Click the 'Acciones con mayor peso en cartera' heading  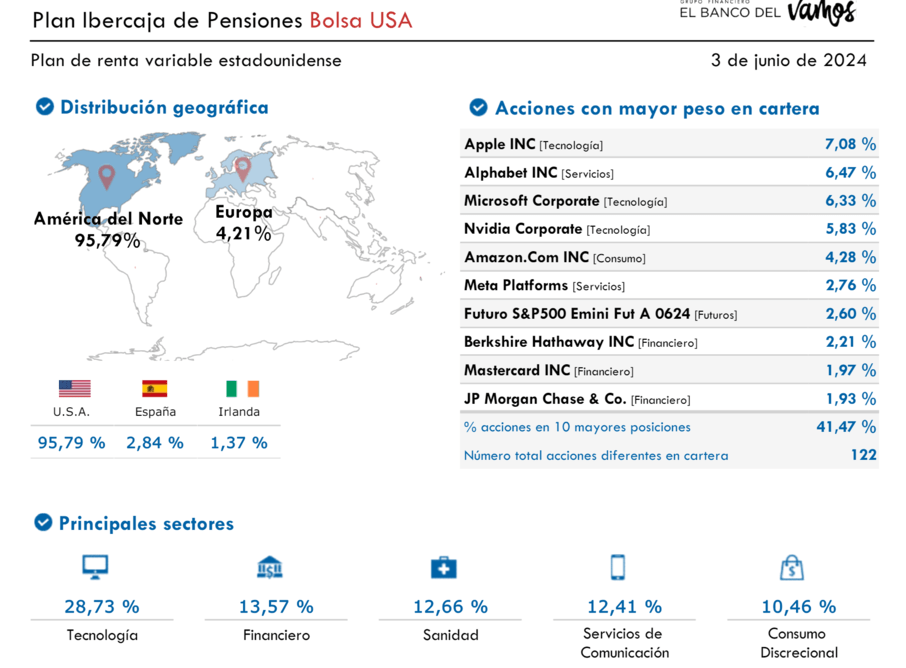click(x=657, y=108)
